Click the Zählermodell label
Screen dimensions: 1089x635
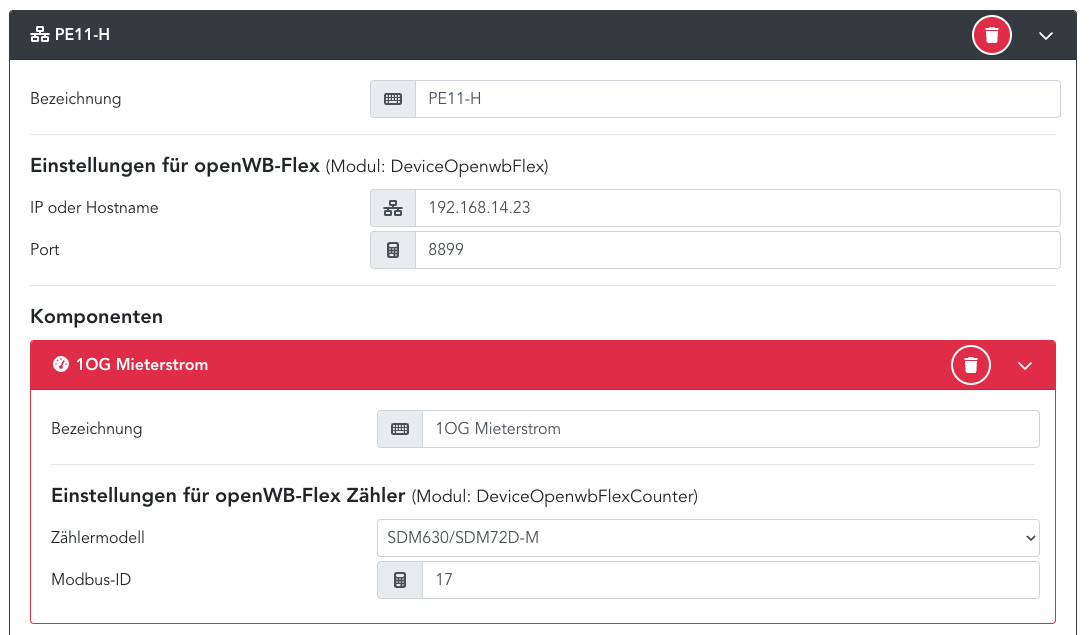[98, 538]
